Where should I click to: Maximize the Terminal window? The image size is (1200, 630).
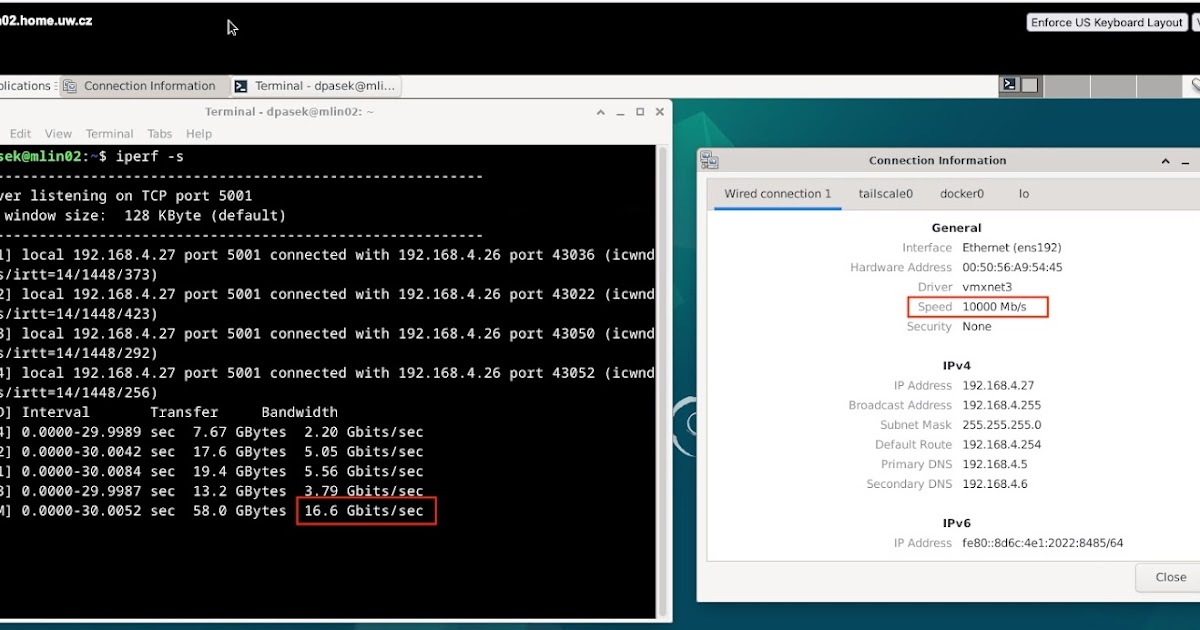pyautogui.click(x=640, y=112)
